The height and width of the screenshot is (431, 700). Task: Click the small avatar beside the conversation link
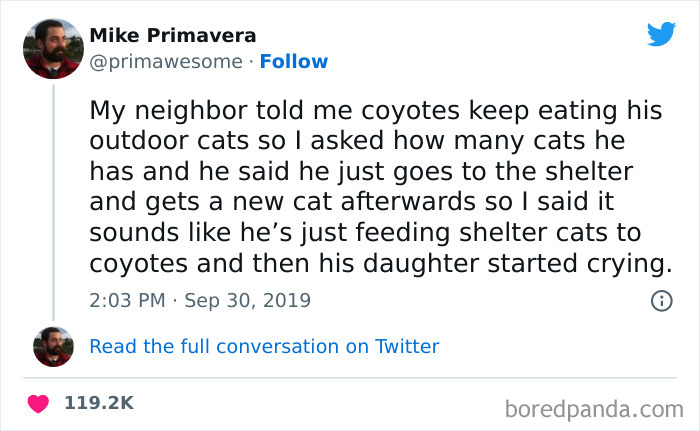53,346
